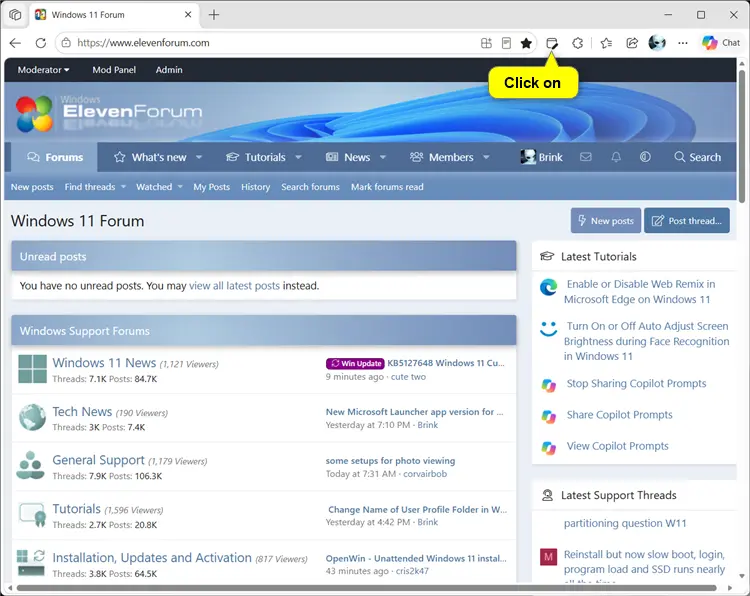The image size is (750, 596).
Task: Expand the Members dropdown arrow
Action: tap(486, 157)
